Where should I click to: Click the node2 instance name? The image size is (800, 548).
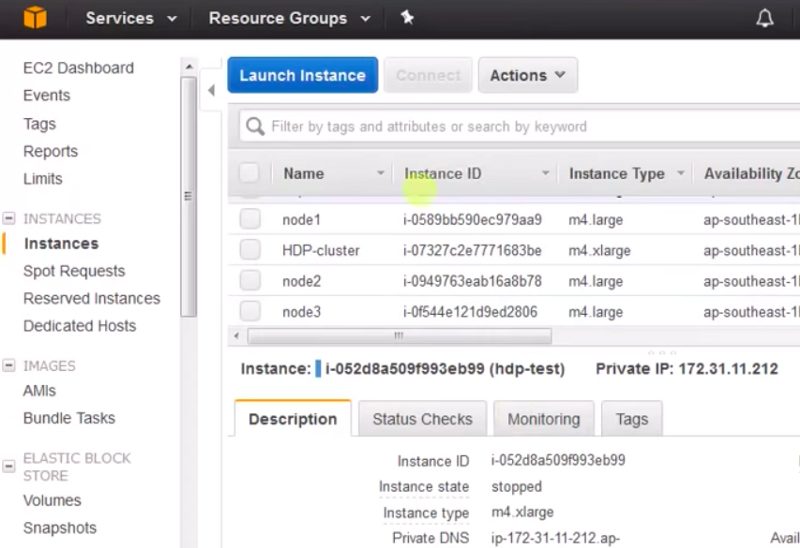(302, 281)
